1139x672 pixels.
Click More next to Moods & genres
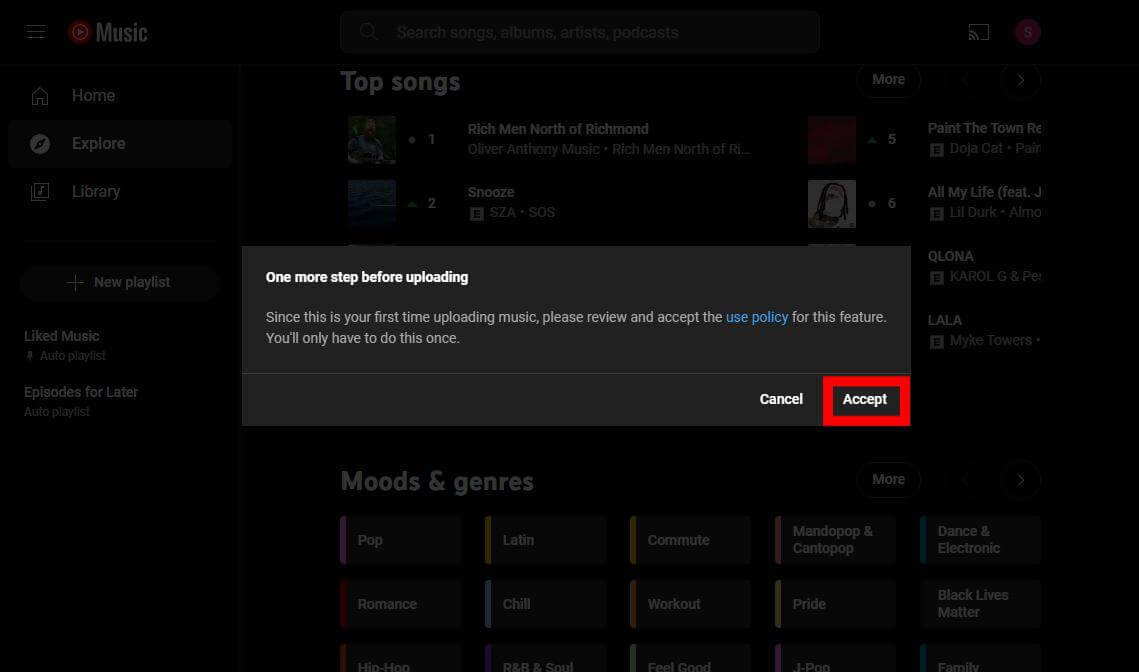coord(888,479)
